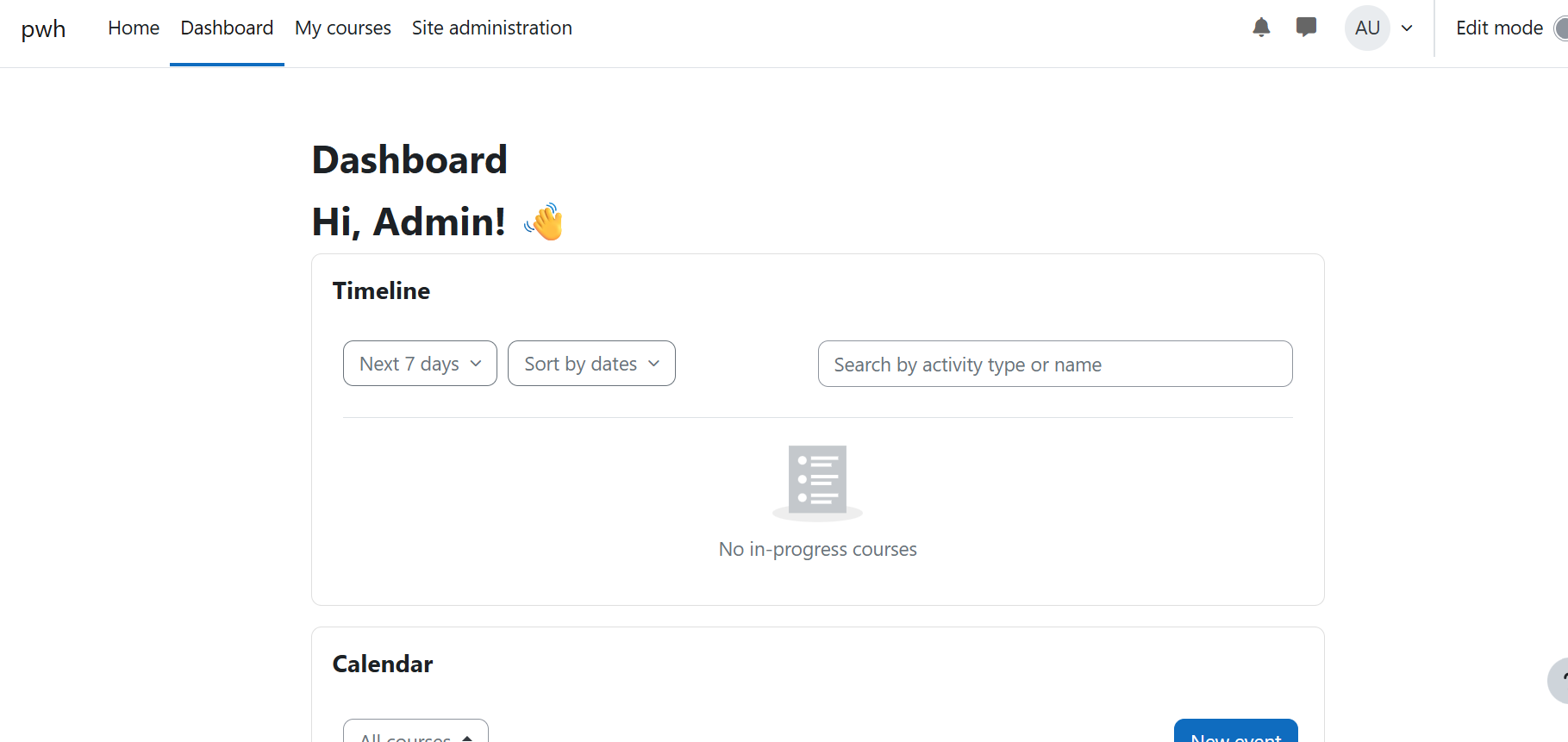
Task: Expand the user menu chevron
Action: click(x=1407, y=28)
